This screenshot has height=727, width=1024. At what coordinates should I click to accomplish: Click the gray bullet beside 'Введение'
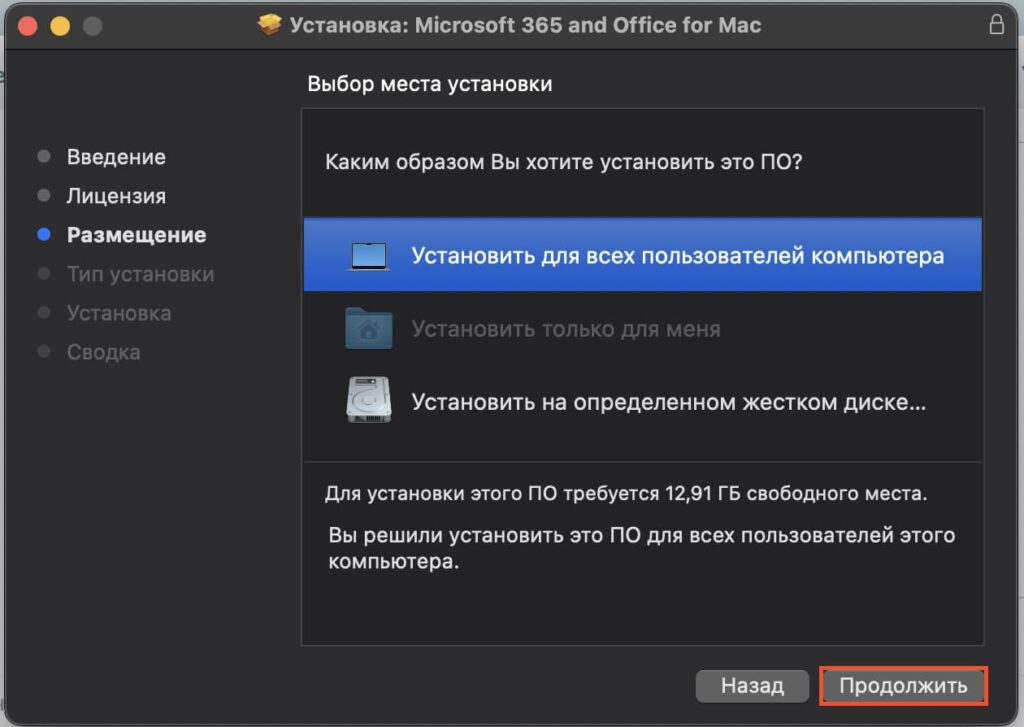click(x=44, y=156)
